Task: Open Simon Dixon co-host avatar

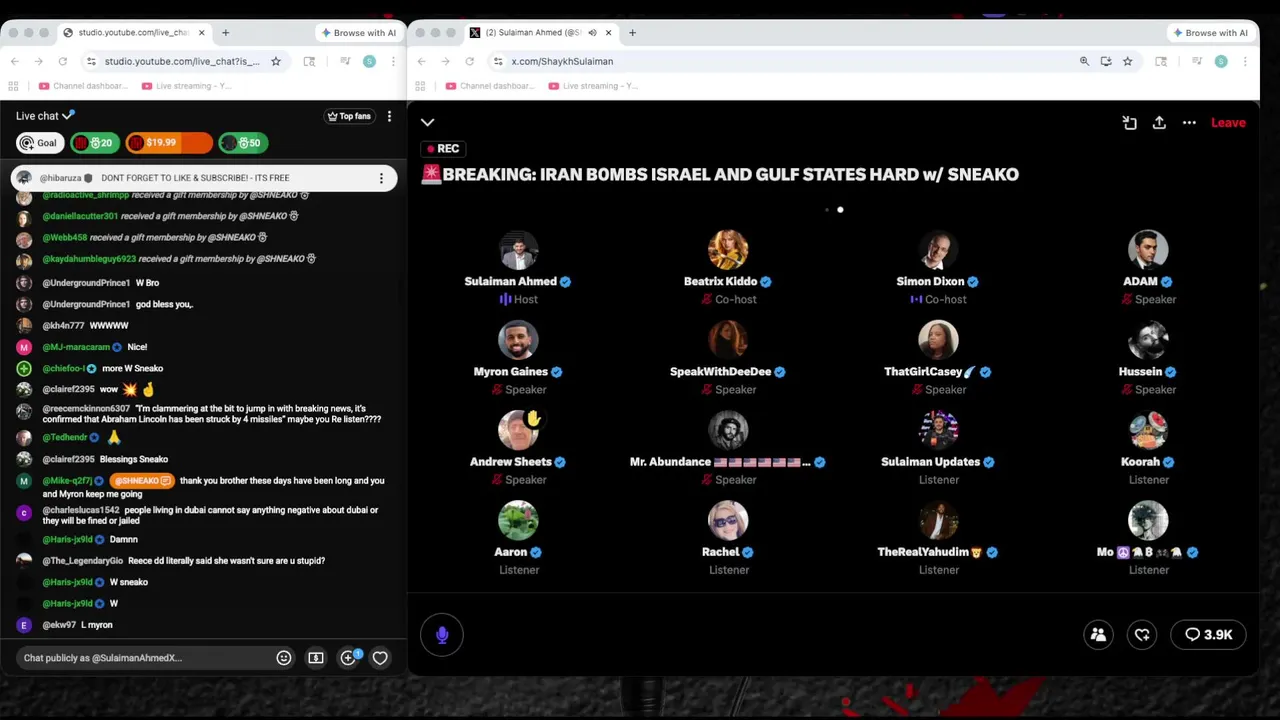Action: tap(938, 250)
